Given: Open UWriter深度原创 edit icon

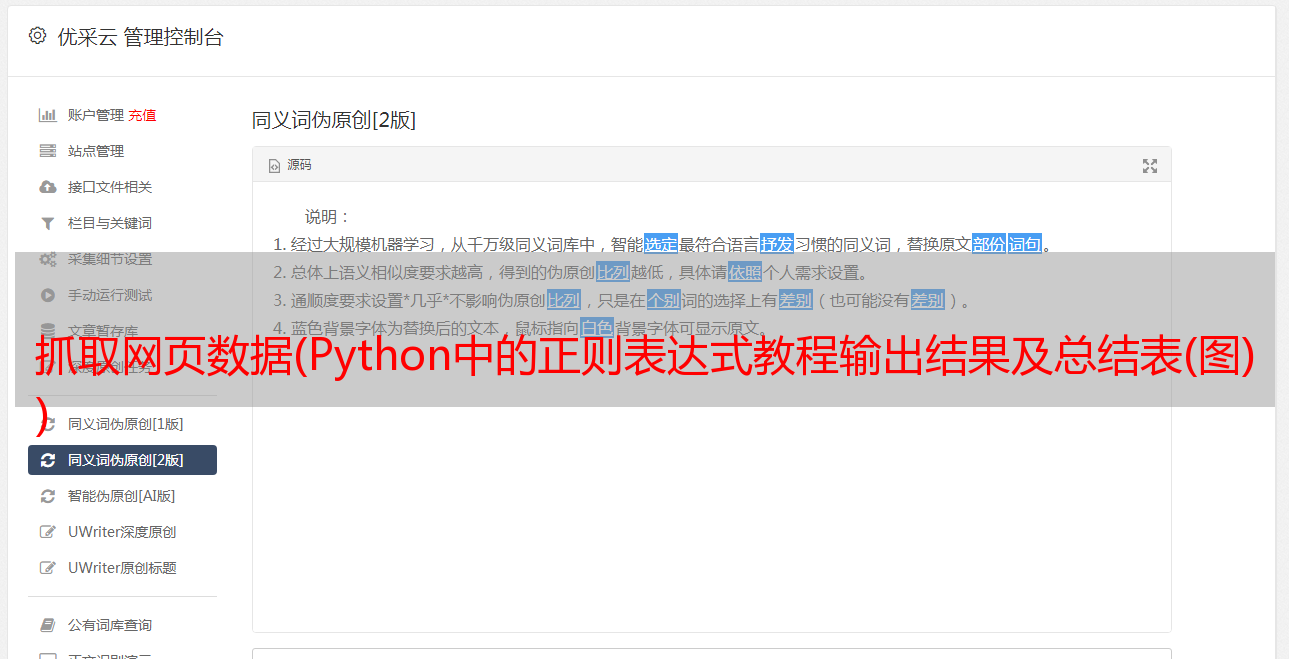Looking at the screenshot, I should [x=47, y=532].
